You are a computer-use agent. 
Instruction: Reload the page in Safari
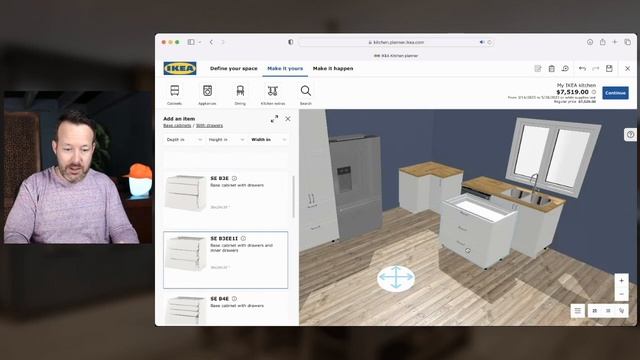click(x=489, y=42)
